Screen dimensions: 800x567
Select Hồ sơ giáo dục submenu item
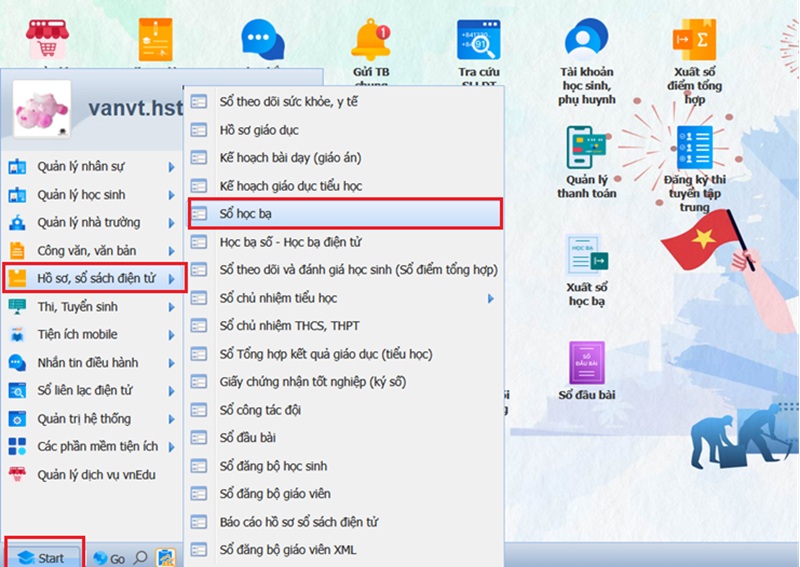coord(345,130)
